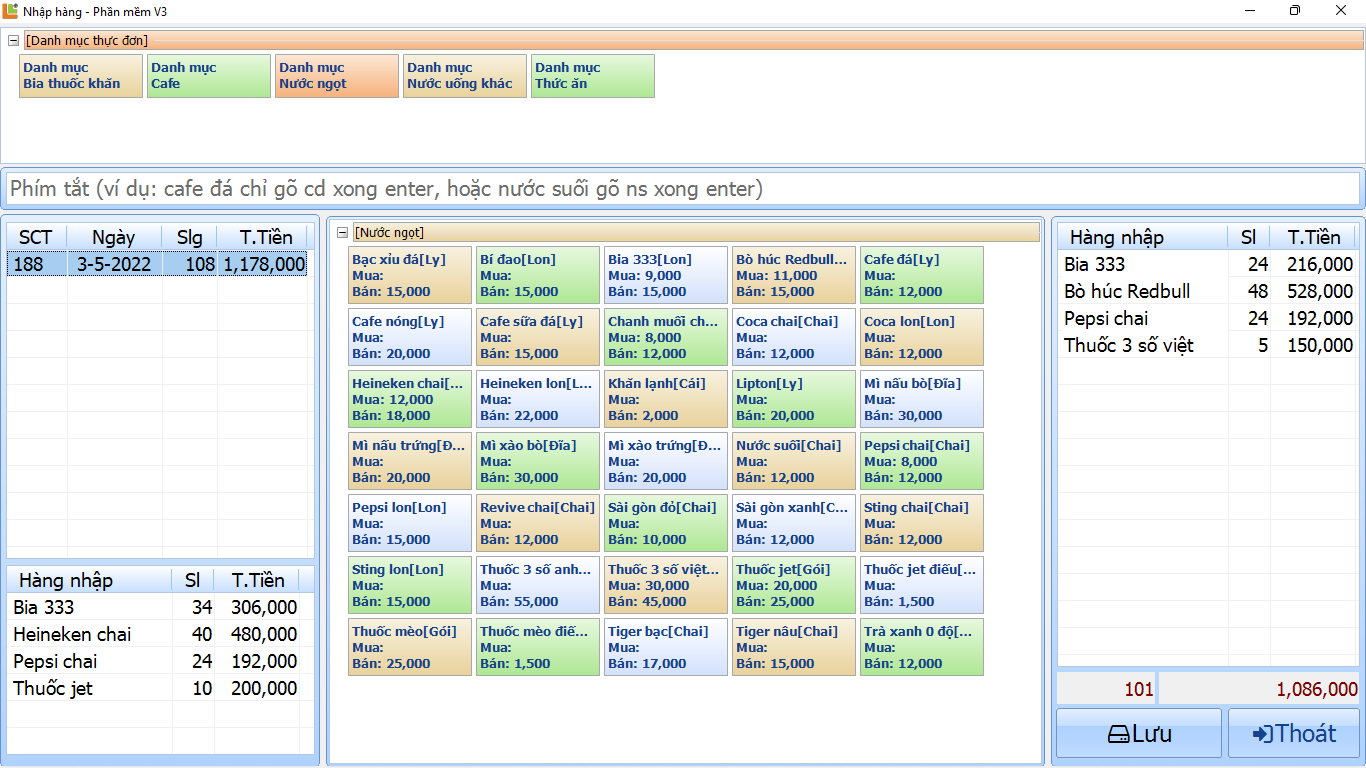Image resolution: width=1366 pixels, height=768 pixels.
Task: Select the Thuốc 3 số việt tile
Action: pyautogui.click(x=666, y=585)
